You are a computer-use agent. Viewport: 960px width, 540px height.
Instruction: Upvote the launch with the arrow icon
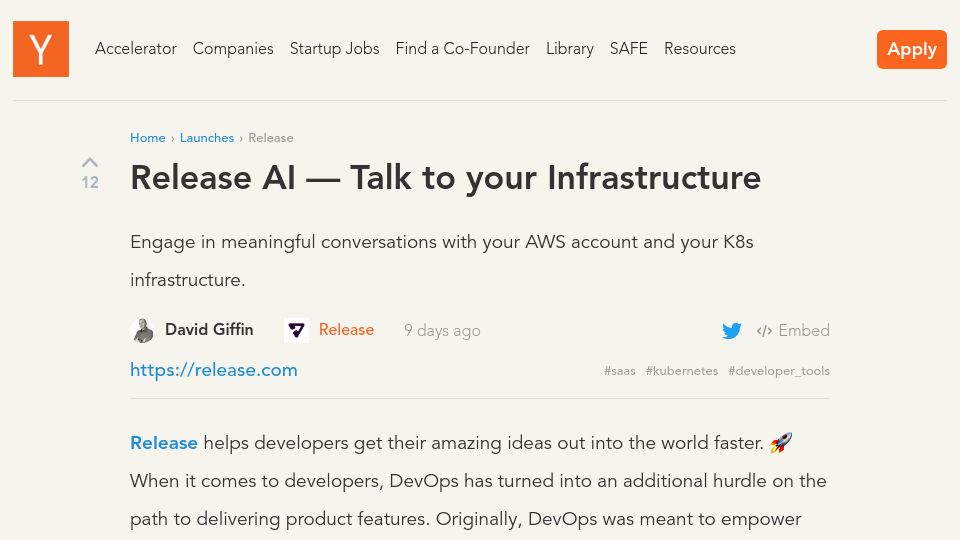pyautogui.click(x=90, y=162)
